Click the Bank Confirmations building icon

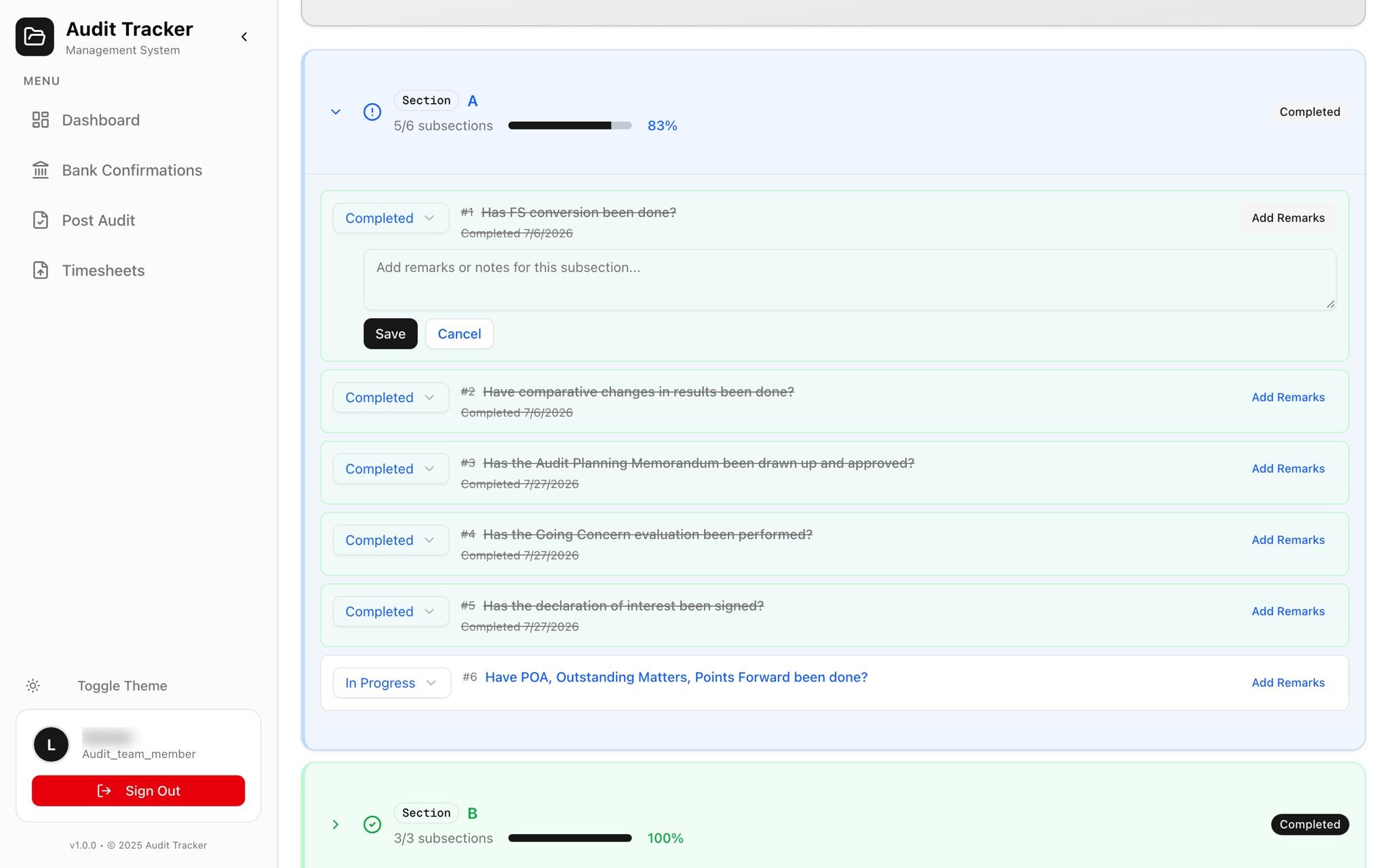(x=41, y=170)
